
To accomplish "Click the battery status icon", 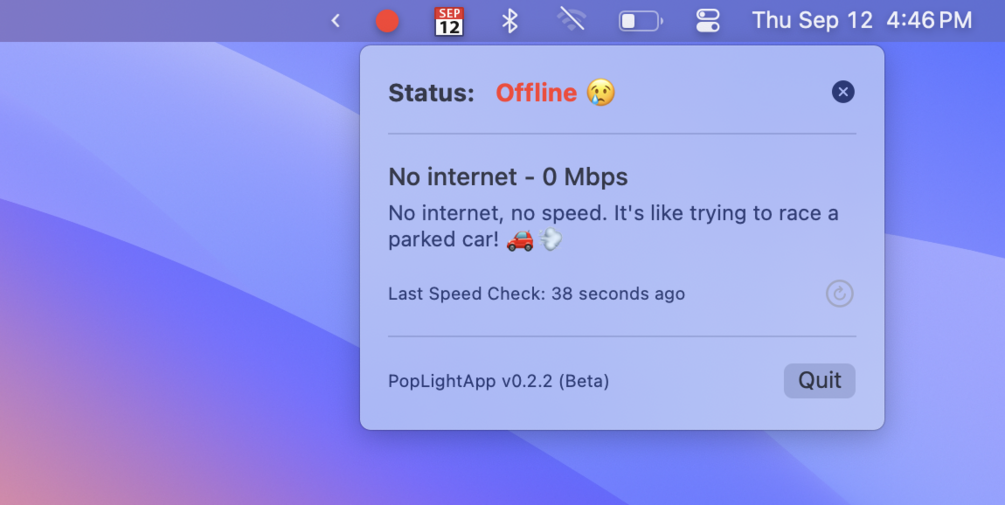I will point(640,21).
